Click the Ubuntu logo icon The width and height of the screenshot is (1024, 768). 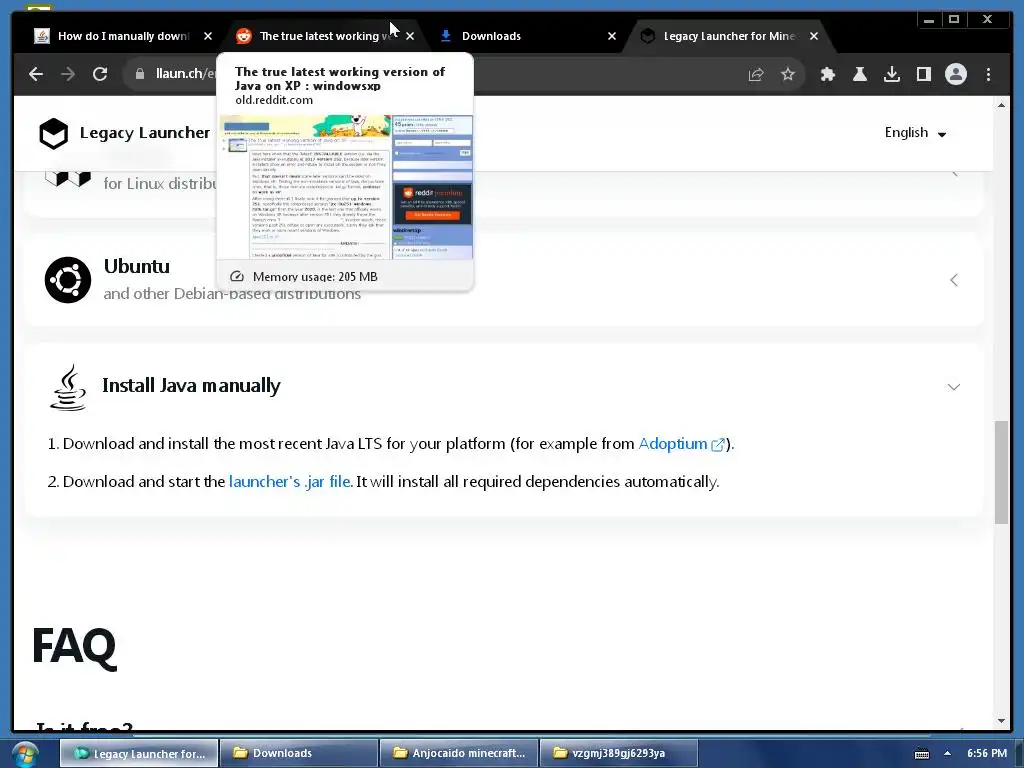68,280
